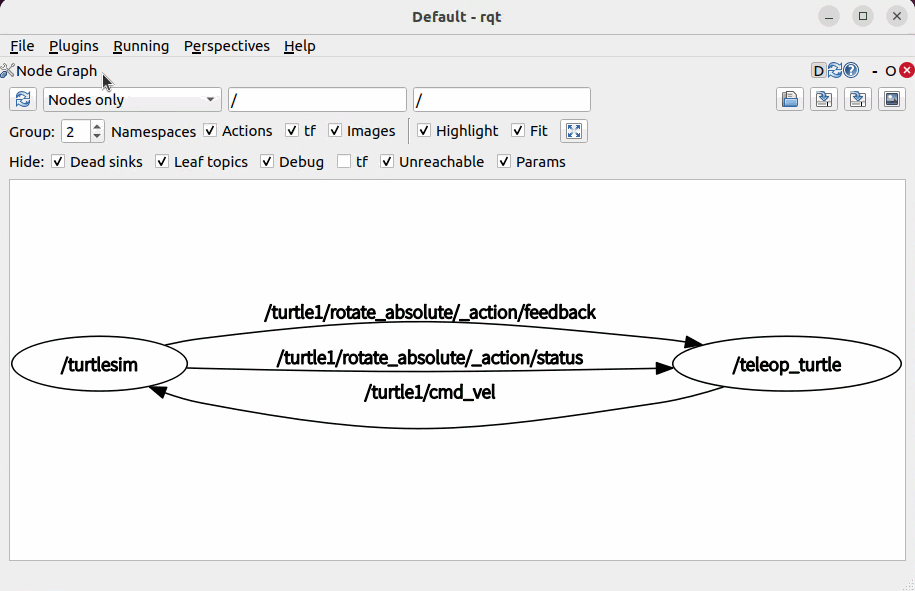The height and width of the screenshot is (591, 915).
Task: Click the Node Graph wrench icon
Action: pyautogui.click(x=7, y=71)
